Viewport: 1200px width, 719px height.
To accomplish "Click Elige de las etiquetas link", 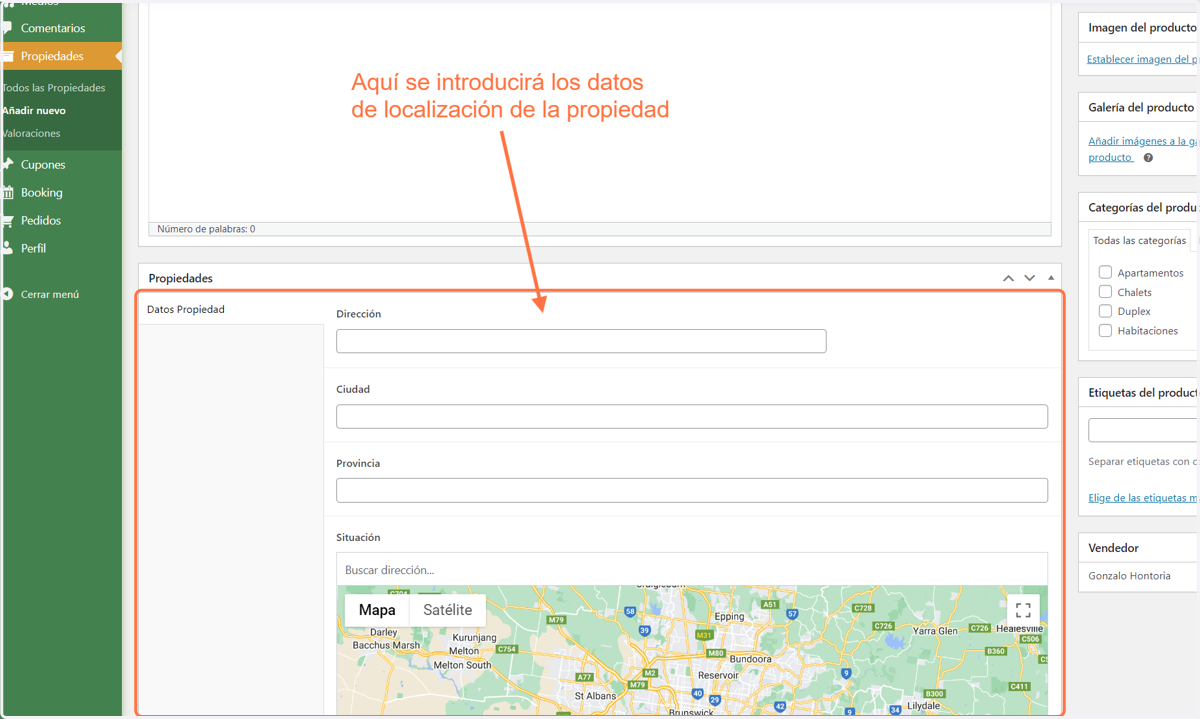I will pos(1143,497).
